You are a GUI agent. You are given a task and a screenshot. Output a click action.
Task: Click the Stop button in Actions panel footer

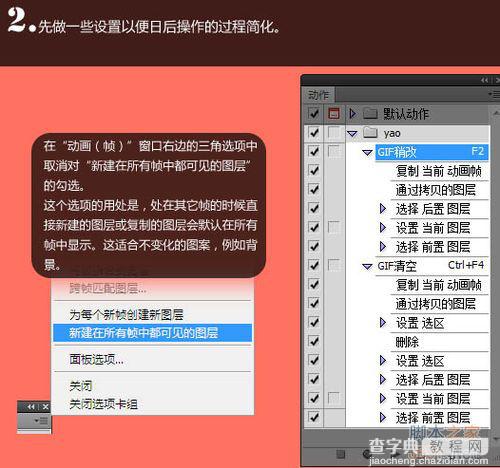(340, 454)
